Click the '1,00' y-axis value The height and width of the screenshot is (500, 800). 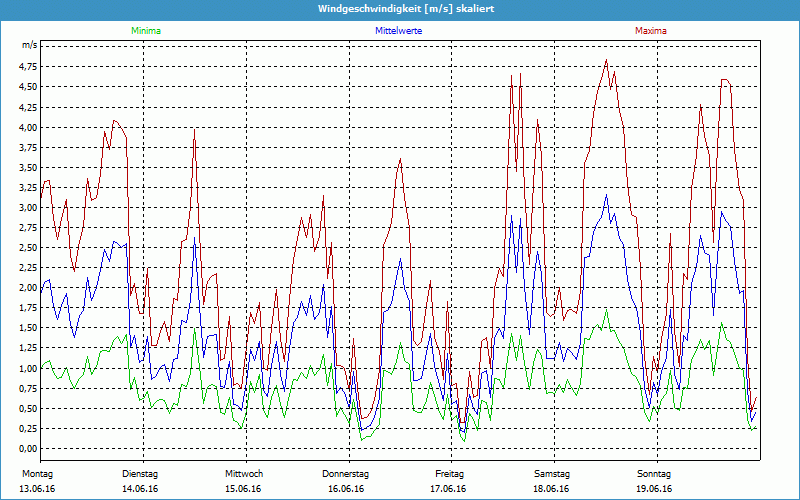point(29,368)
